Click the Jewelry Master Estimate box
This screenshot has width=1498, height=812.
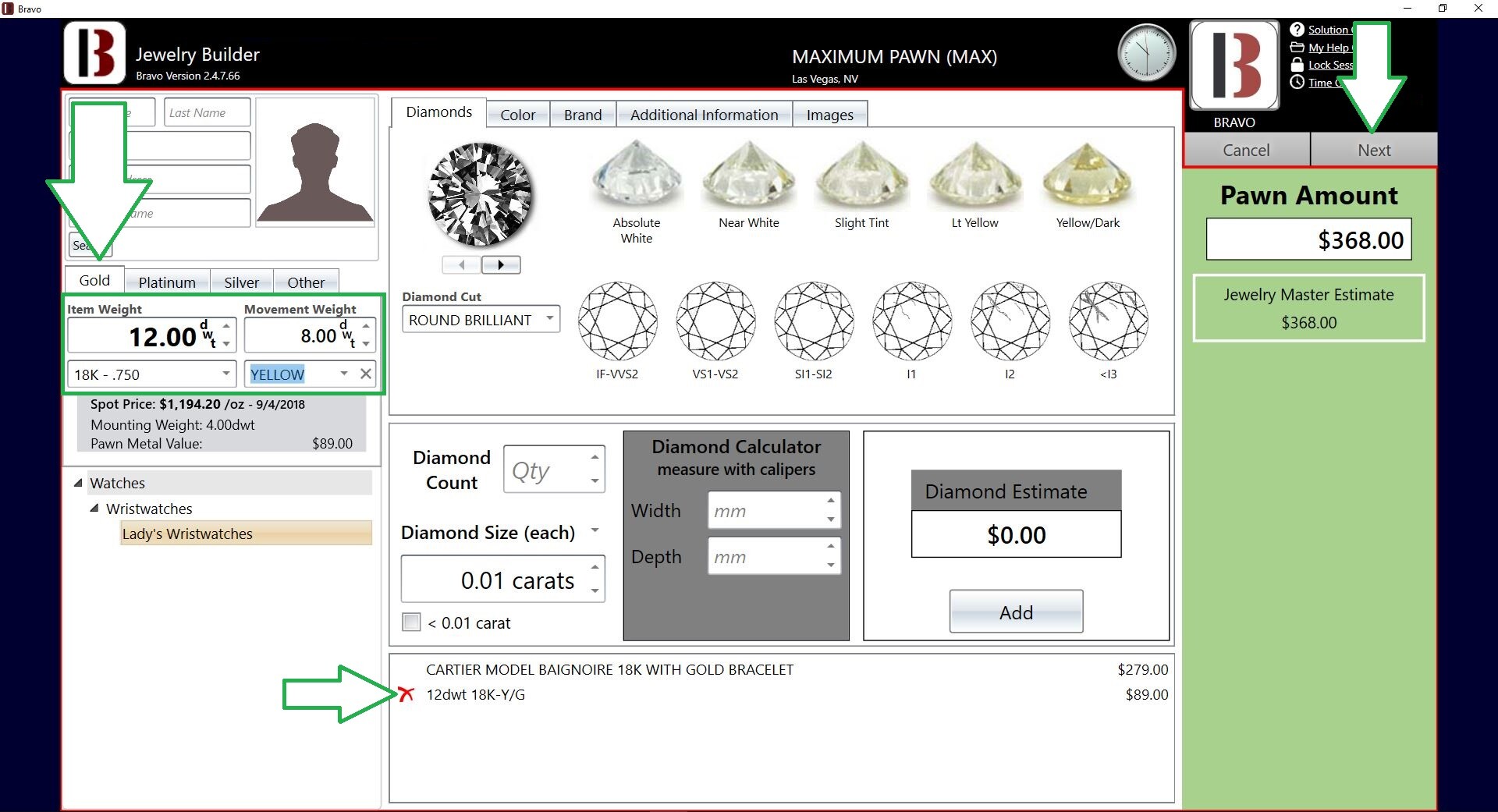(1308, 308)
